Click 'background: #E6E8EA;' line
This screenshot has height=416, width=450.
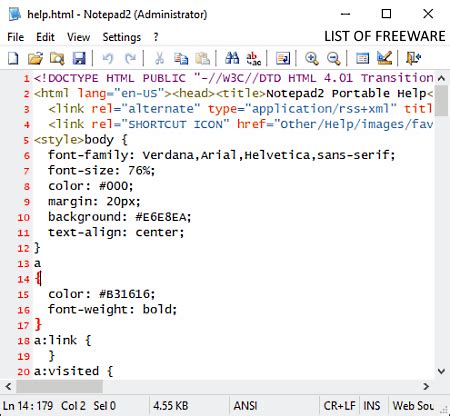tap(120, 217)
